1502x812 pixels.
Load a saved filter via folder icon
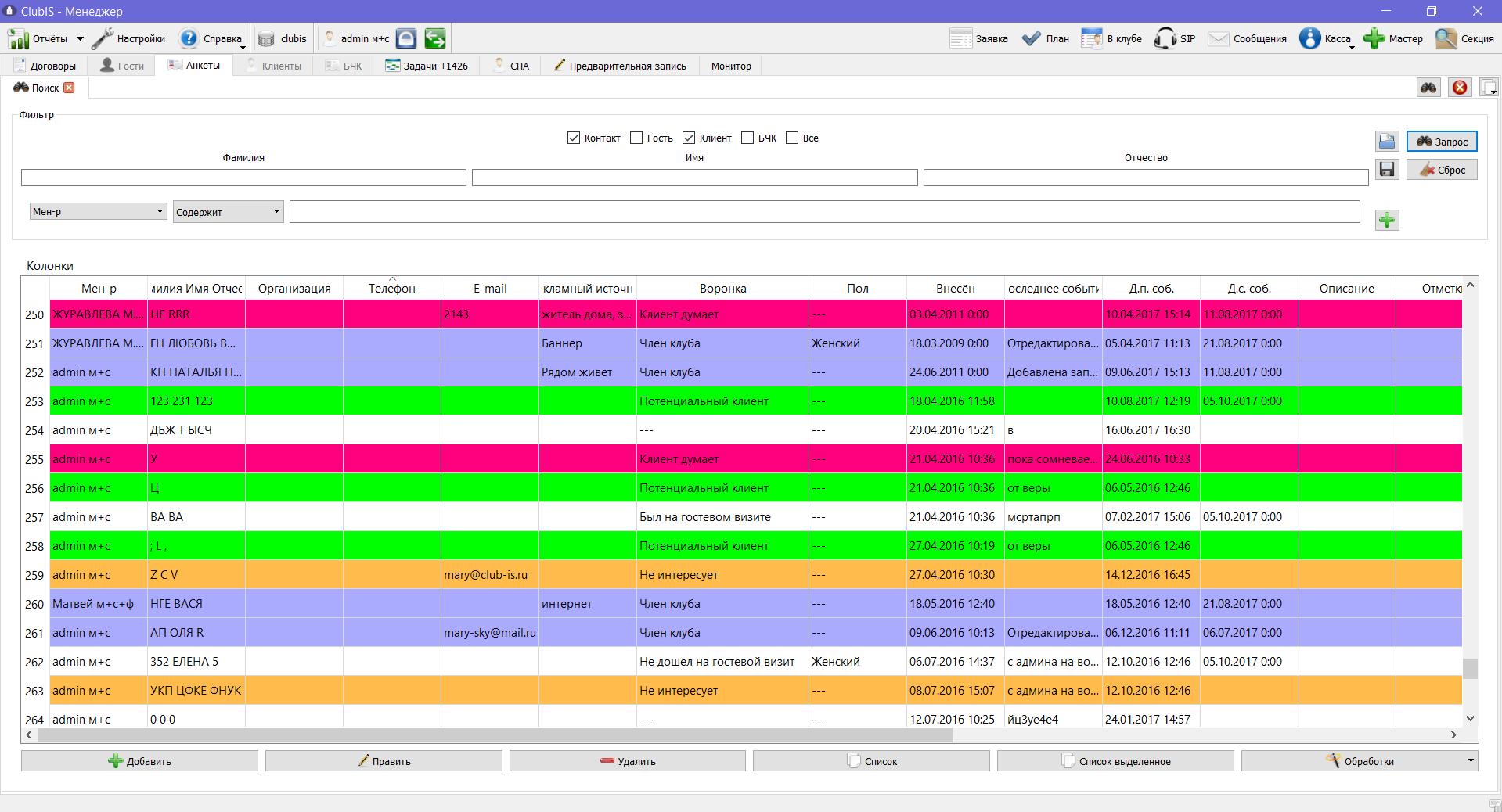pyautogui.click(x=1387, y=141)
